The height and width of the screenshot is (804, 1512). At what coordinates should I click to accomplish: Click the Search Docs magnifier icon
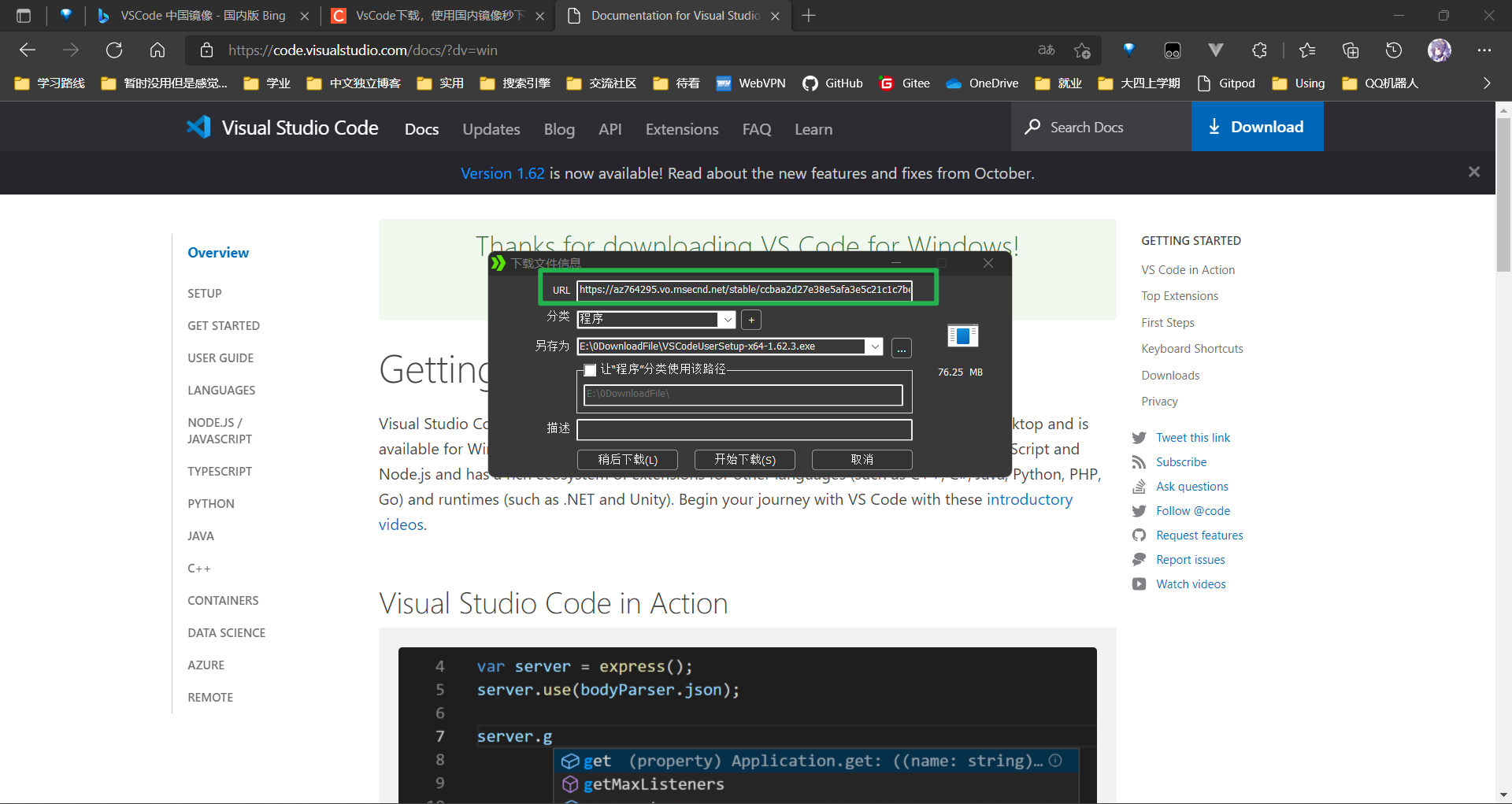pyautogui.click(x=1032, y=127)
